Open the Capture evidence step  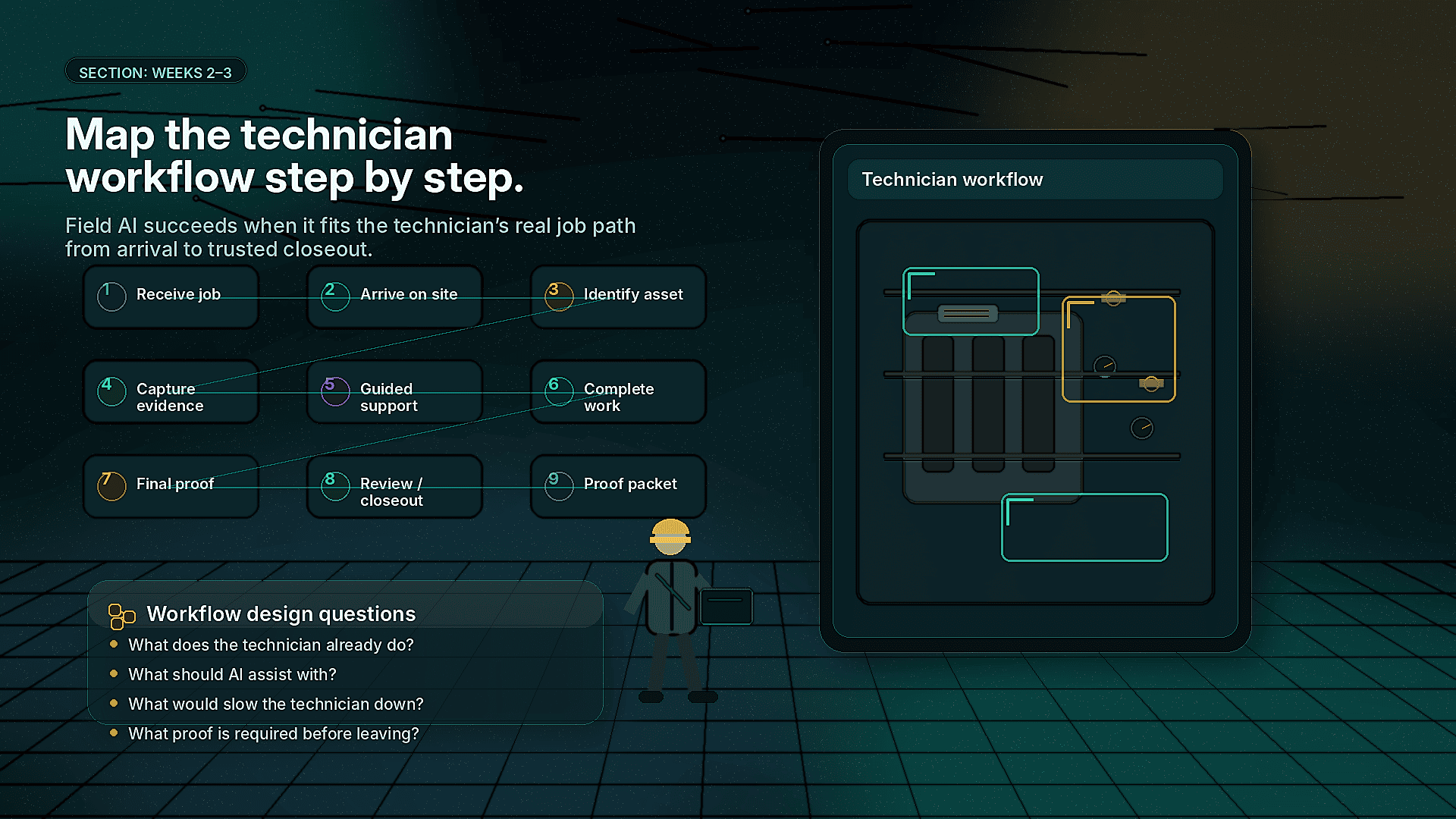click(171, 391)
